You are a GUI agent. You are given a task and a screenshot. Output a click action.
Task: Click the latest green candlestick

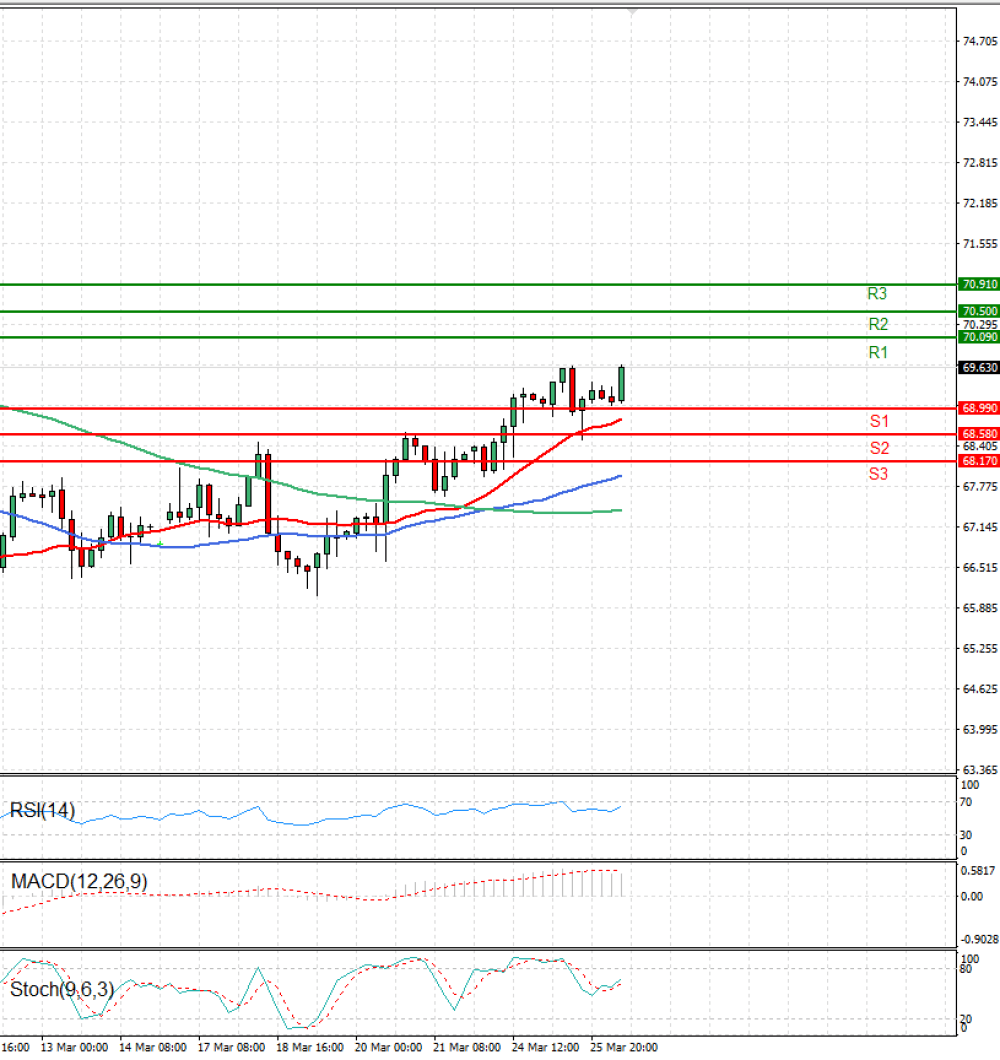(x=621, y=384)
